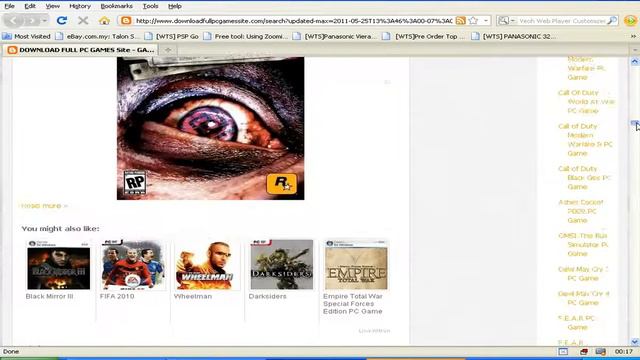Click the Black Mirror III title link

pos(49,296)
